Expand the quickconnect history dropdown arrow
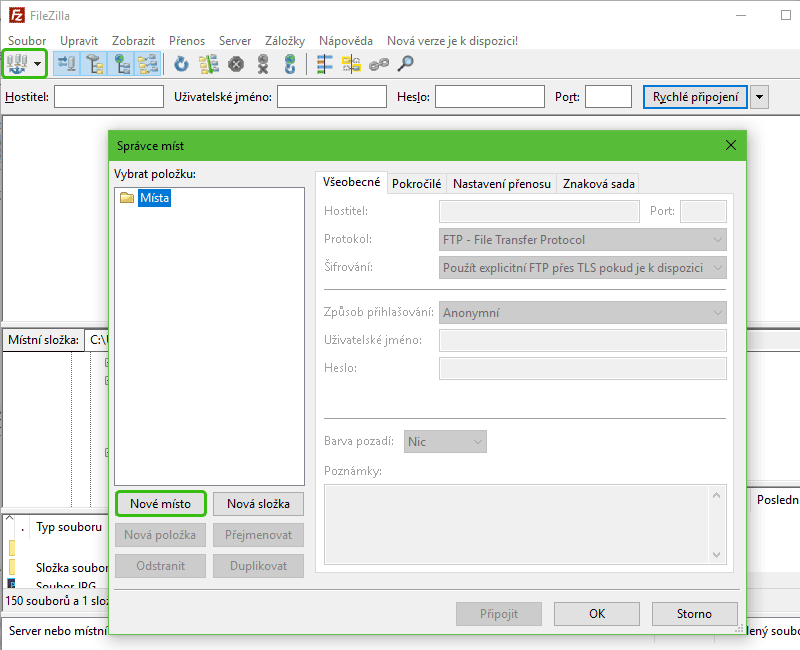800x650 pixels. (x=759, y=97)
